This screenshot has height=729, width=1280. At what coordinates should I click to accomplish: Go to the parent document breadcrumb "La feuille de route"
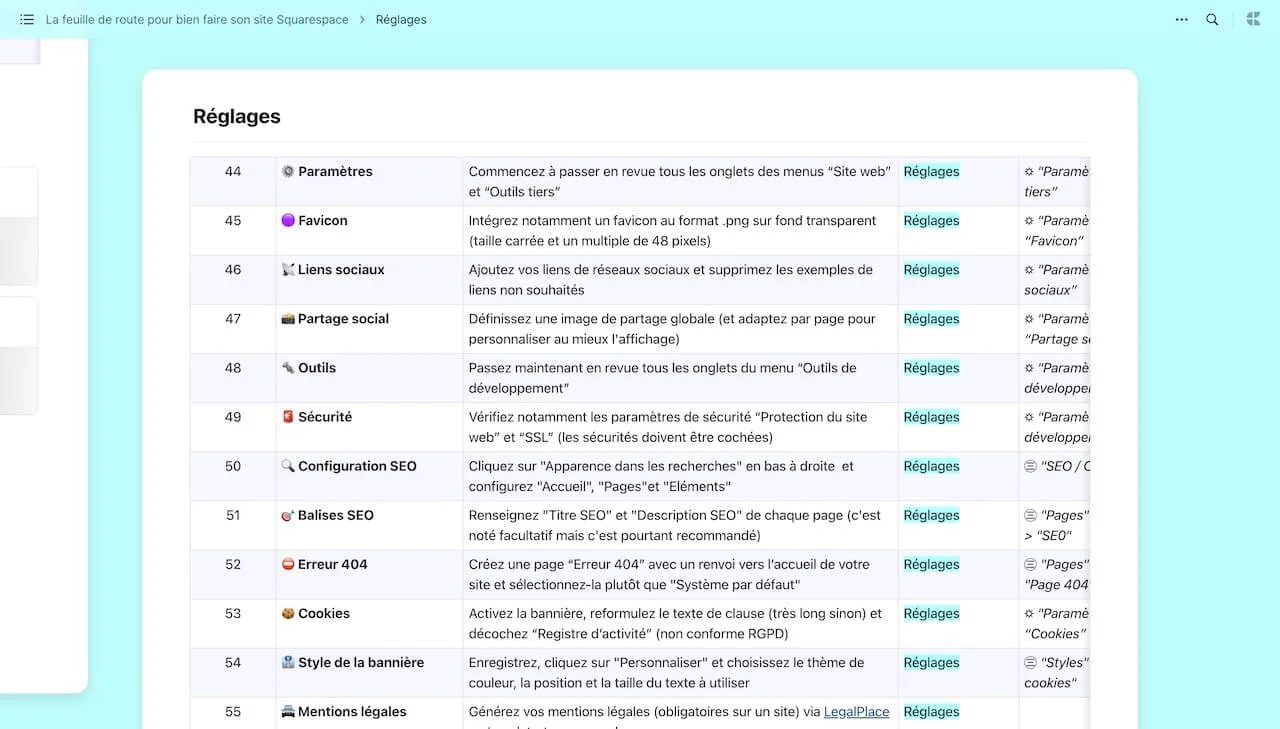(198, 19)
